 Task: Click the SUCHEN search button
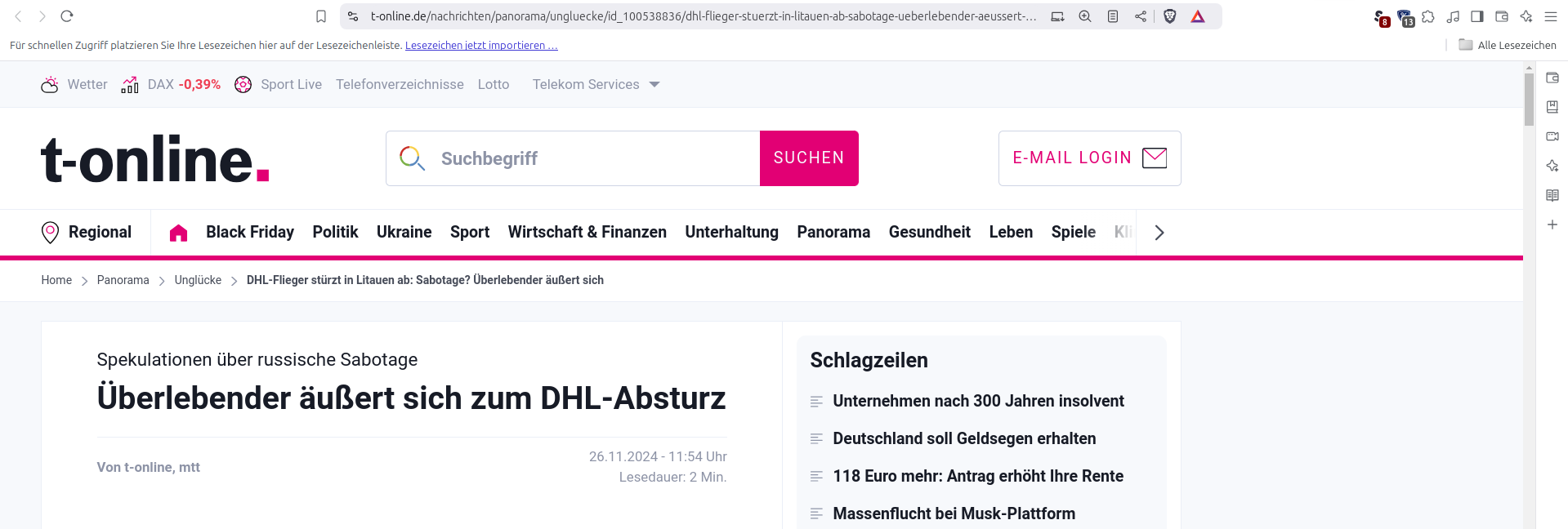[x=809, y=158]
